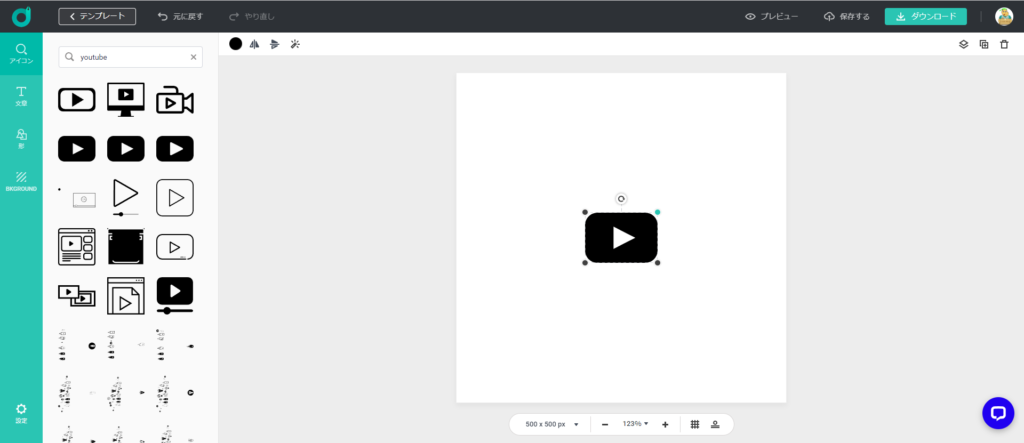
Task: Open the black fill color swatch
Action: pos(236,44)
